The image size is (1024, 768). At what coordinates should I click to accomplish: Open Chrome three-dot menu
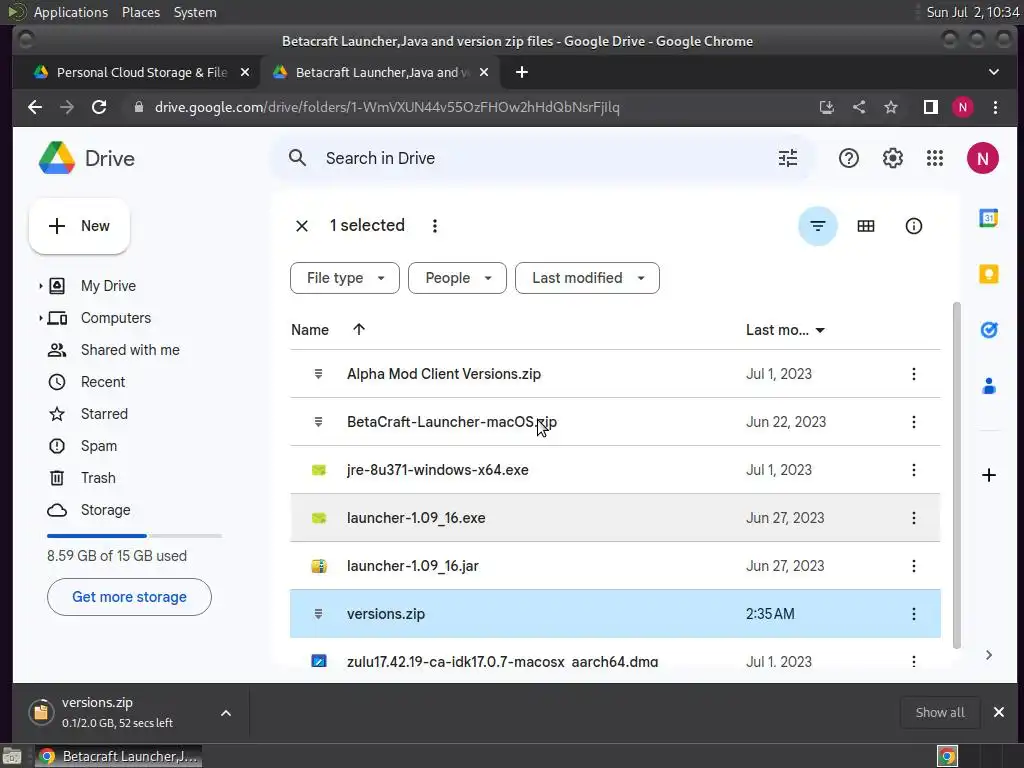[x=995, y=107]
